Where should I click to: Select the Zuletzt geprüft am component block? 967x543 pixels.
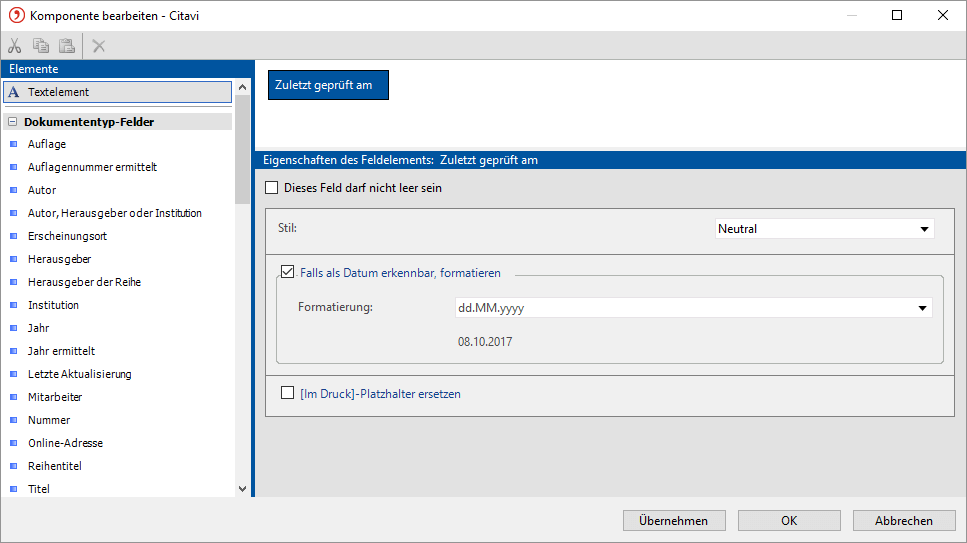click(x=328, y=85)
